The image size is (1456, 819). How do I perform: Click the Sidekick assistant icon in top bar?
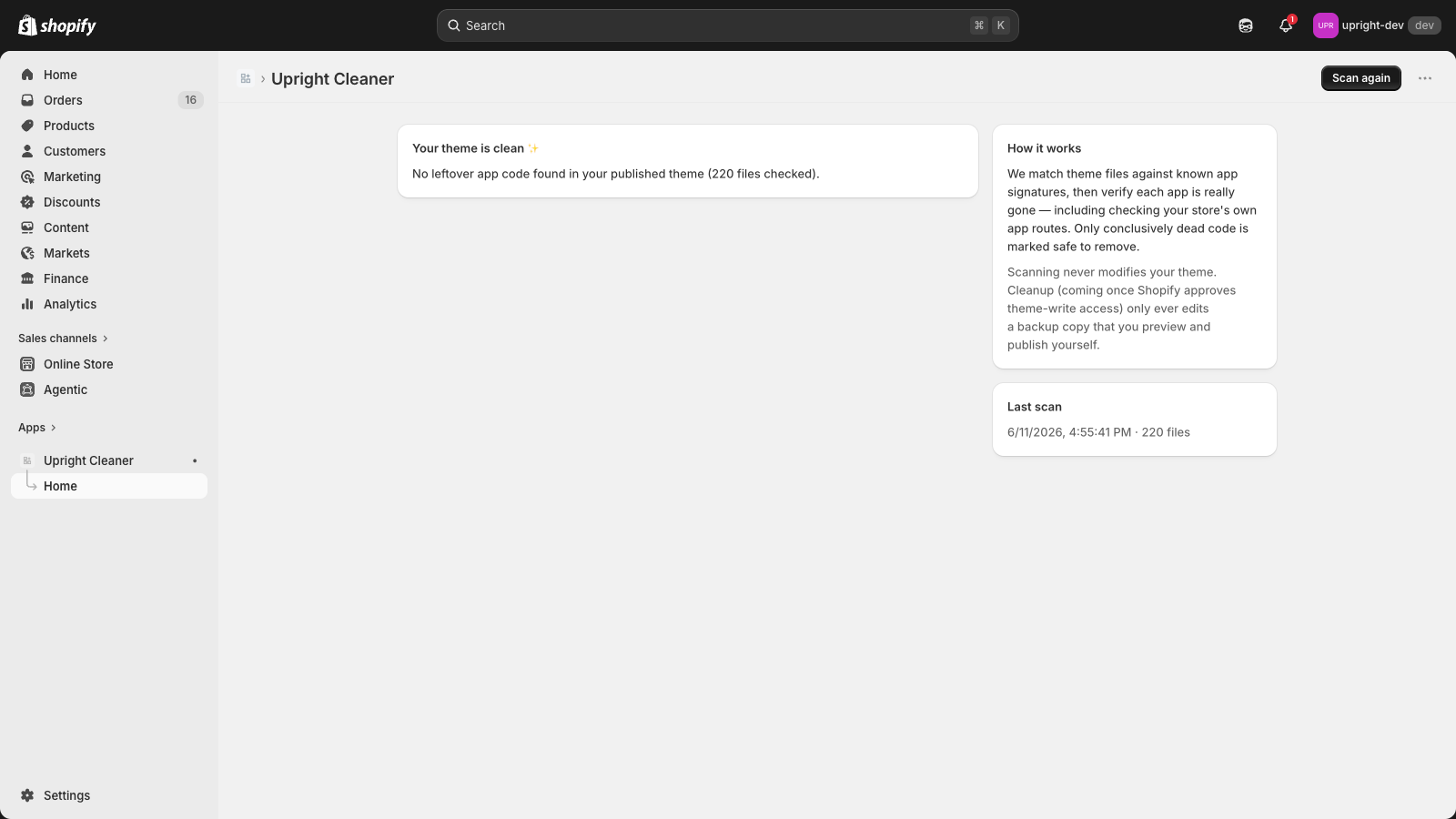[x=1246, y=25]
